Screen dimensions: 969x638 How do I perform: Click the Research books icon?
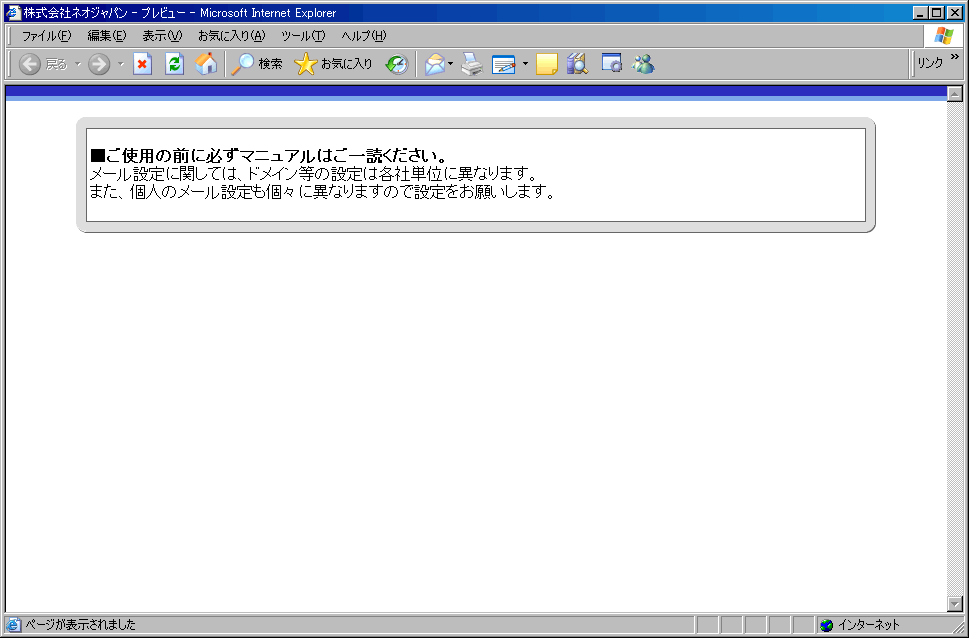pos(577,64)
